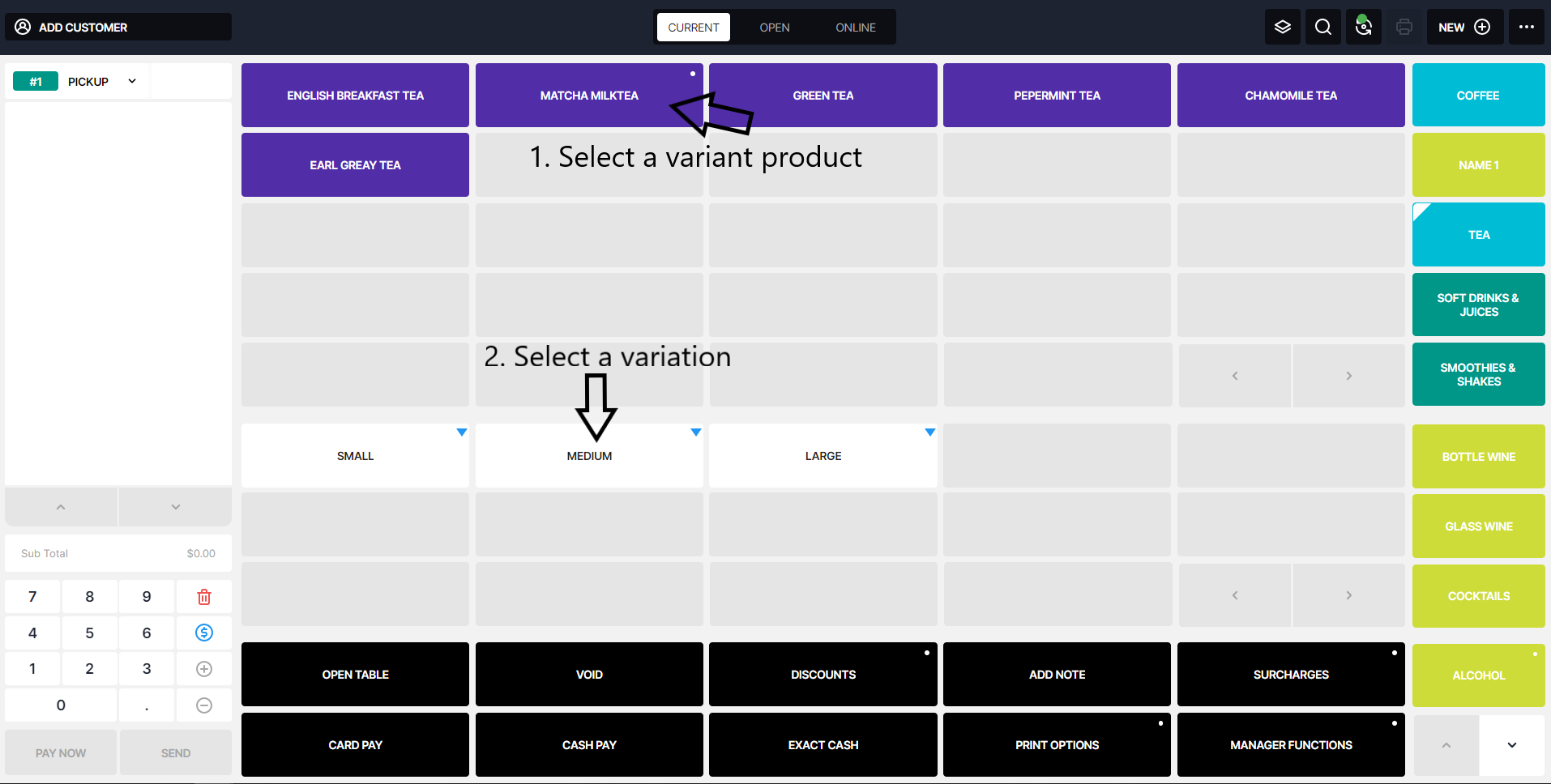Tap keypad digit 3
Screen dimensions: 1551x784
(x=147, y=669)
